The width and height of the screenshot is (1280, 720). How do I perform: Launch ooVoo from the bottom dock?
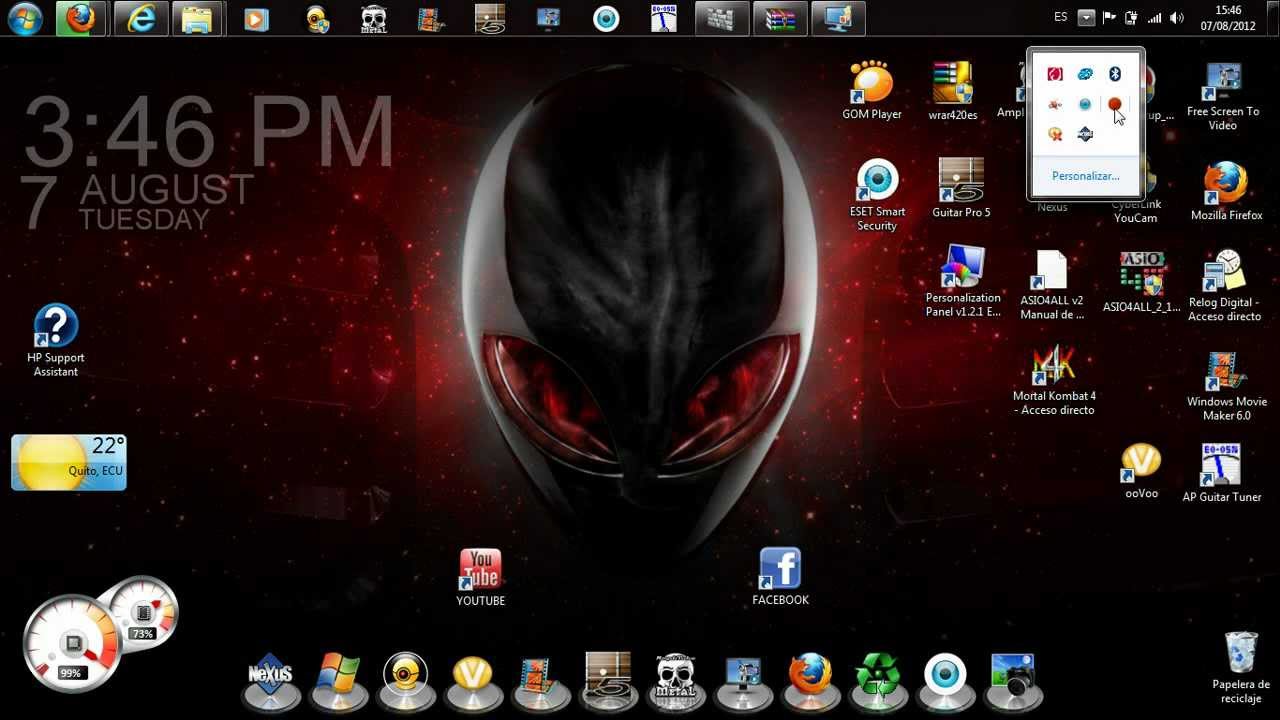[473, 676]
